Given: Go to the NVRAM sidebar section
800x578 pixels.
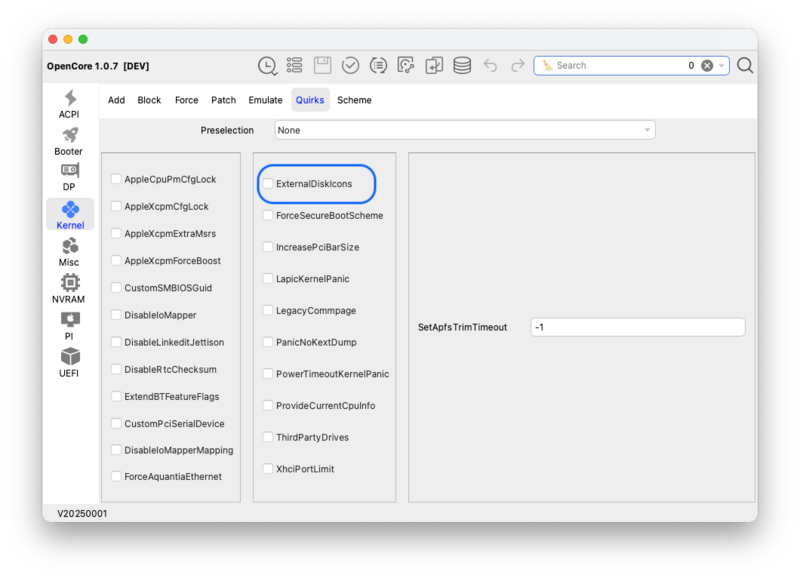Looking at the screenshot, I should (x=69, y=288).
